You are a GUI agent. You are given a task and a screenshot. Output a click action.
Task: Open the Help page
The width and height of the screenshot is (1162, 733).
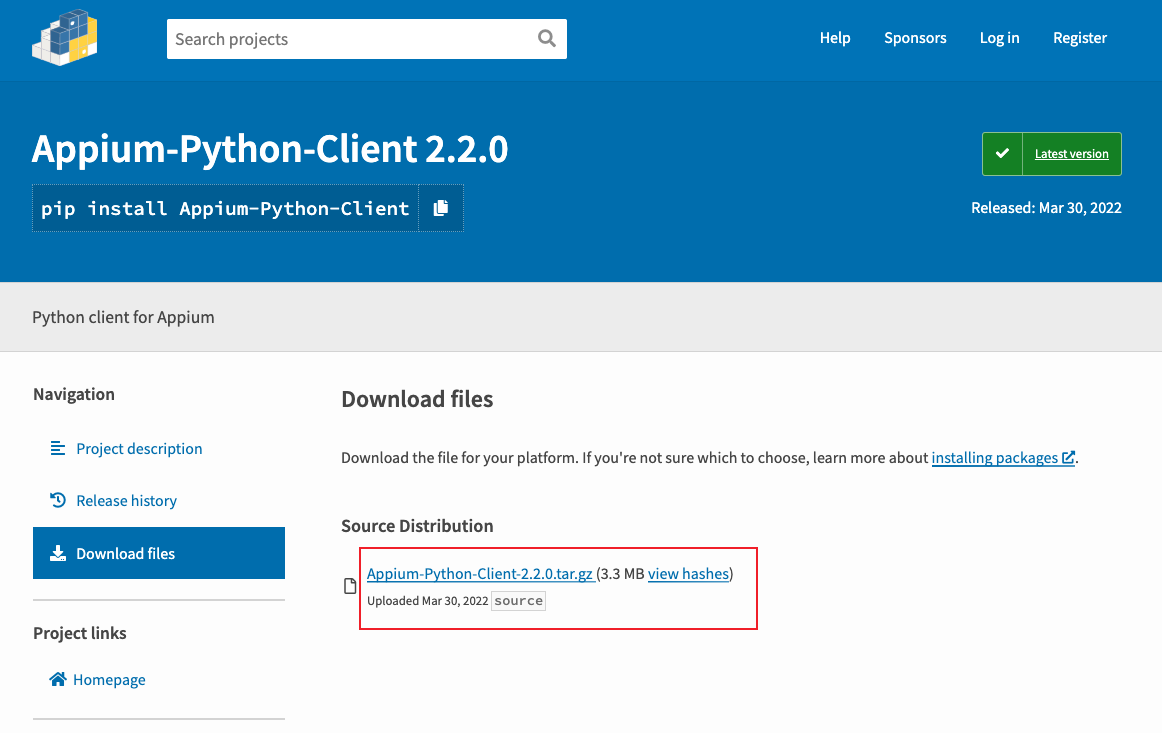pyautogui.click(x=834, y=38)
